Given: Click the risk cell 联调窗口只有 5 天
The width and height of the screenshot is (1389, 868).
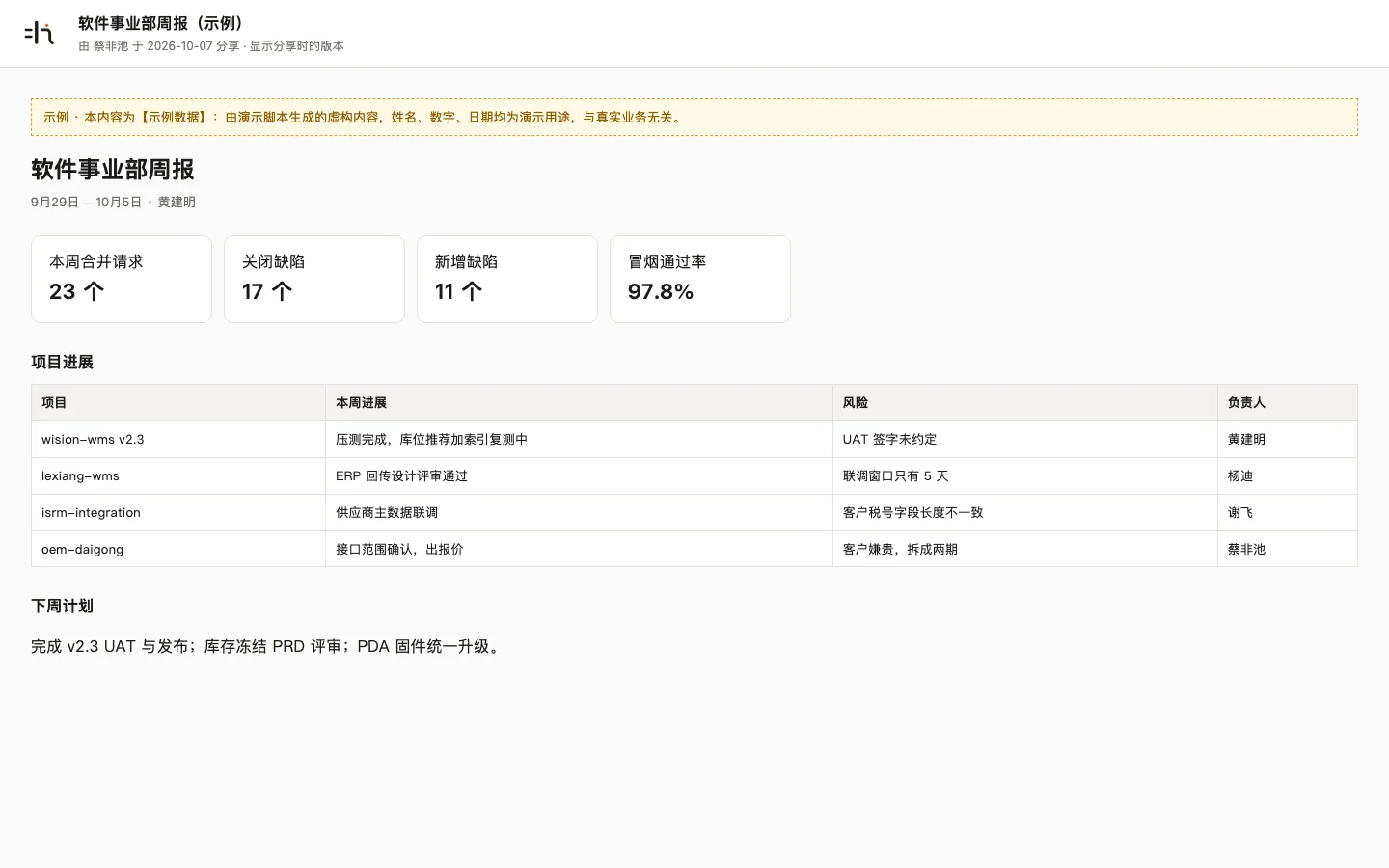Looking at the screenshot, I should click(1025, 476).
